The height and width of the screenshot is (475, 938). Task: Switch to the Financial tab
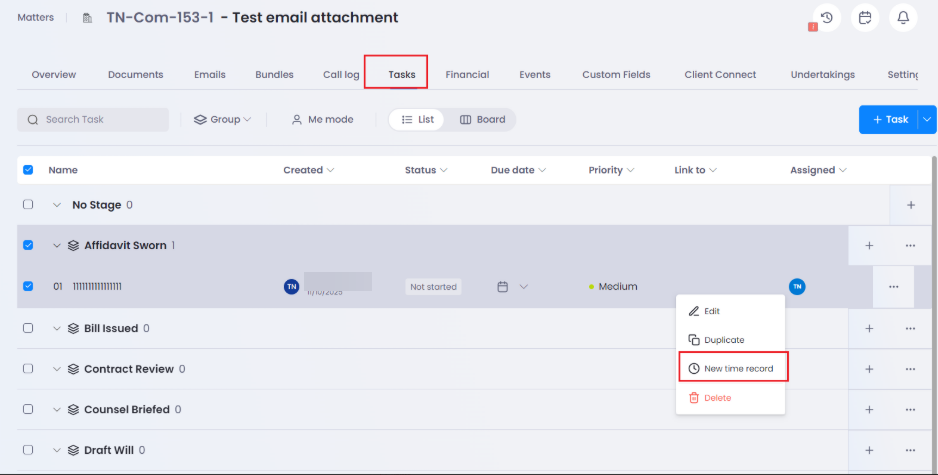[467, 75]
